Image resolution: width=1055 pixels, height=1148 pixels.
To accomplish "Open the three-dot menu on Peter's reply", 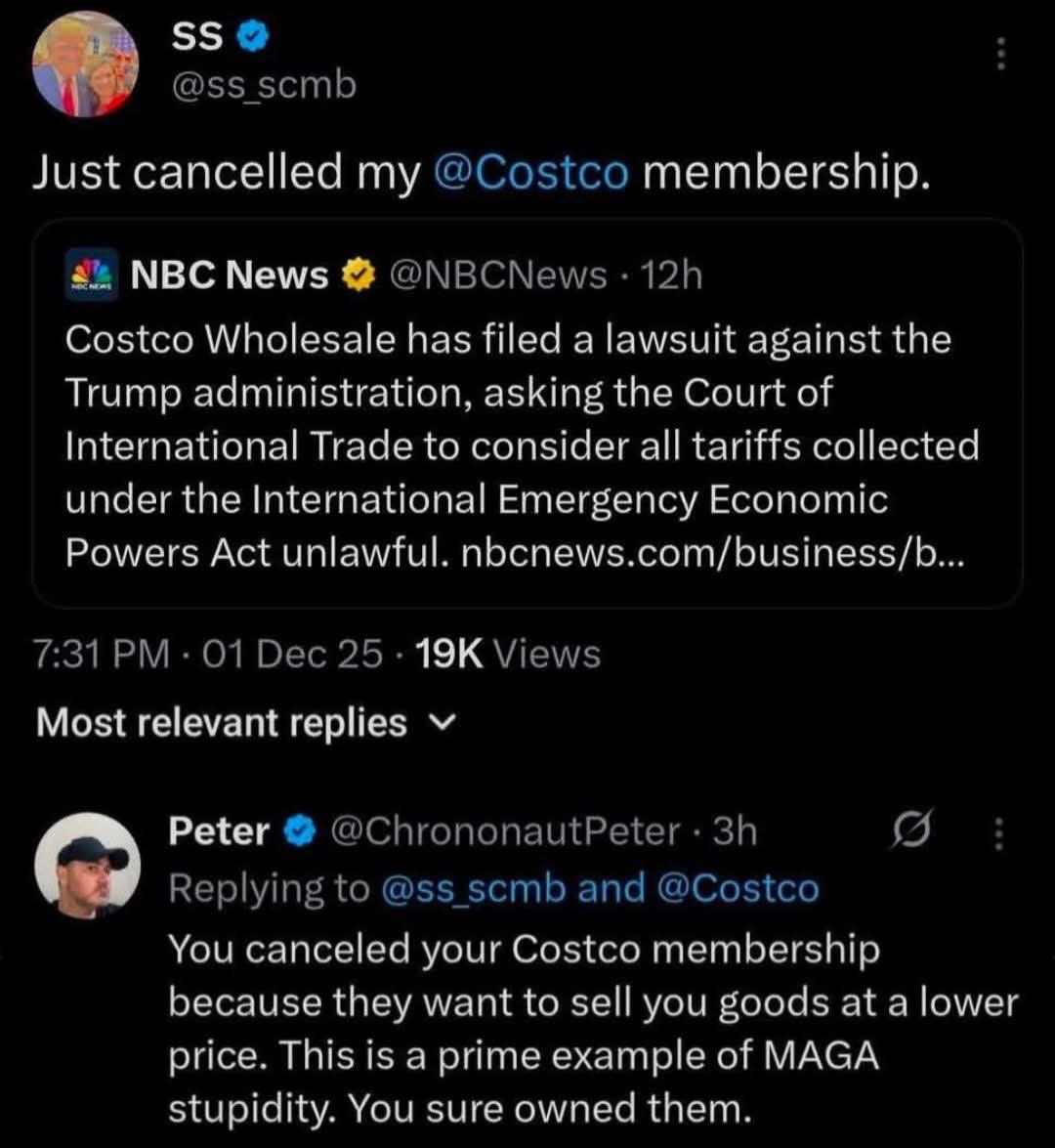I will tap(998, 832).
